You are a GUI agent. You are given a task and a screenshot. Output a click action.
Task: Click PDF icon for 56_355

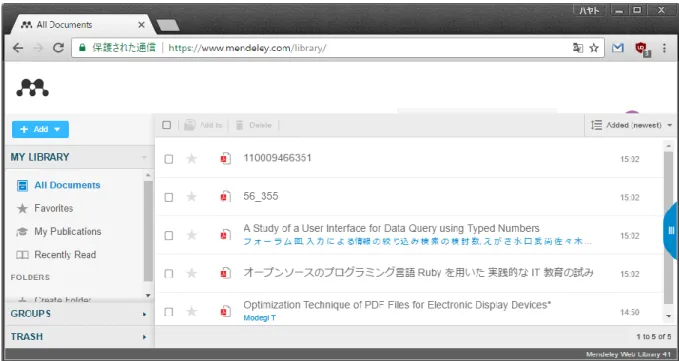coord(225,197)
